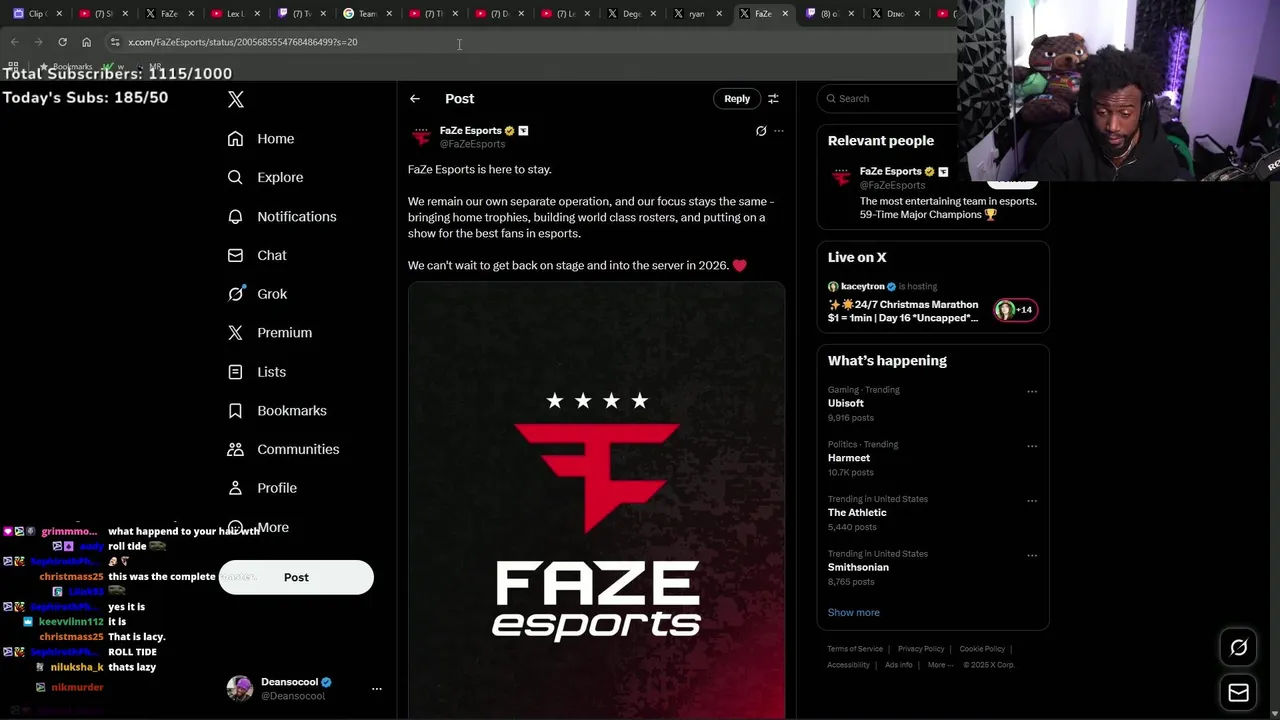Click the Reply button
The height and width of the screenshot is (720, 1280).
click(x=737, y=99)
